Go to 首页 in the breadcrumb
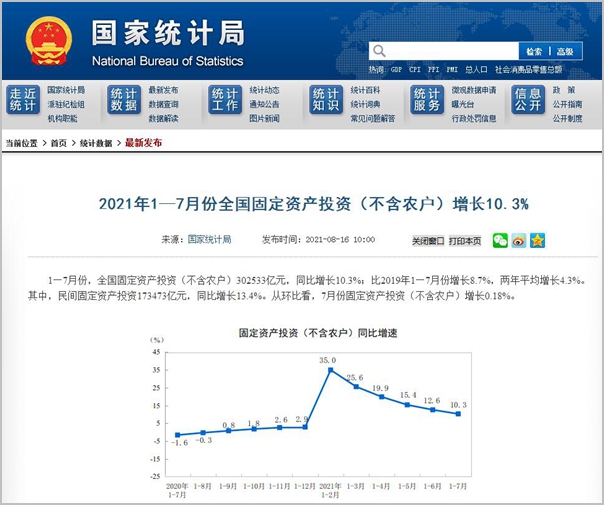604x505 pixels. (x=59, y=143)
